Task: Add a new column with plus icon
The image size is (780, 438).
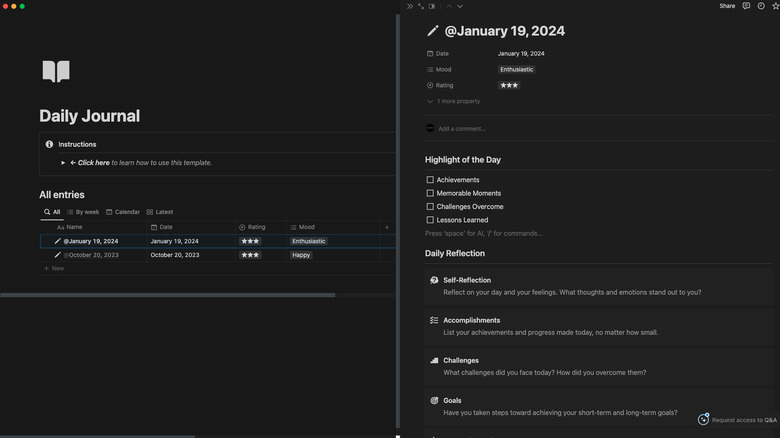Action: click(387, 227)
